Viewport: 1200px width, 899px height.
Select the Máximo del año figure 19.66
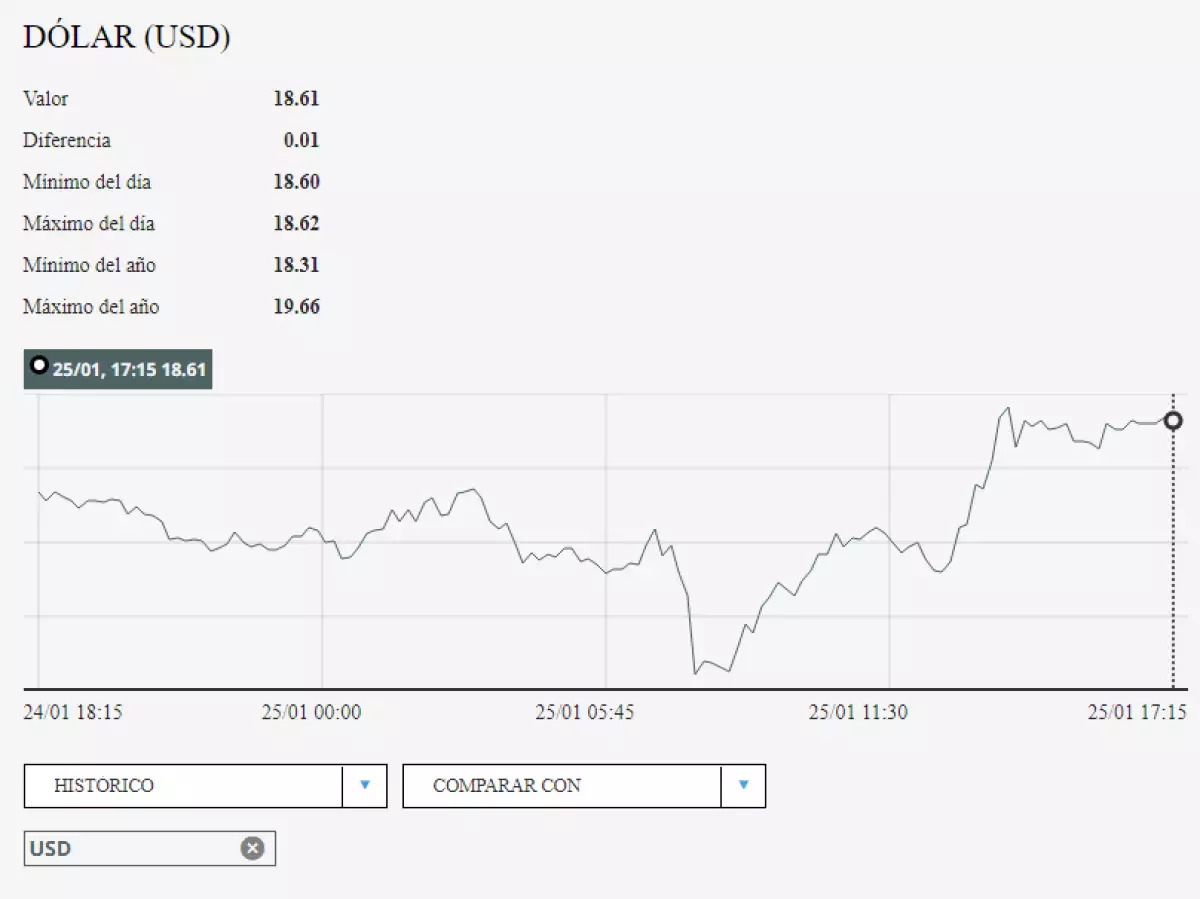[296, 307]
